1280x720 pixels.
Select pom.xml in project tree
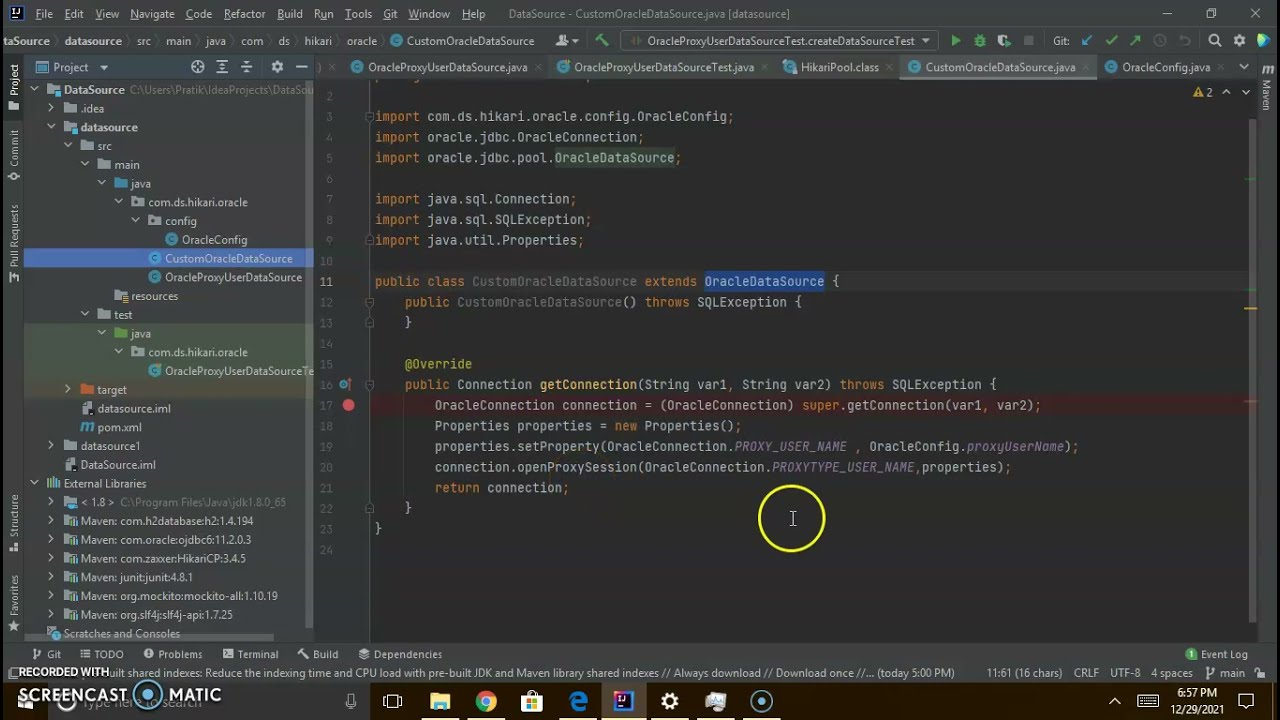(119, 427)
